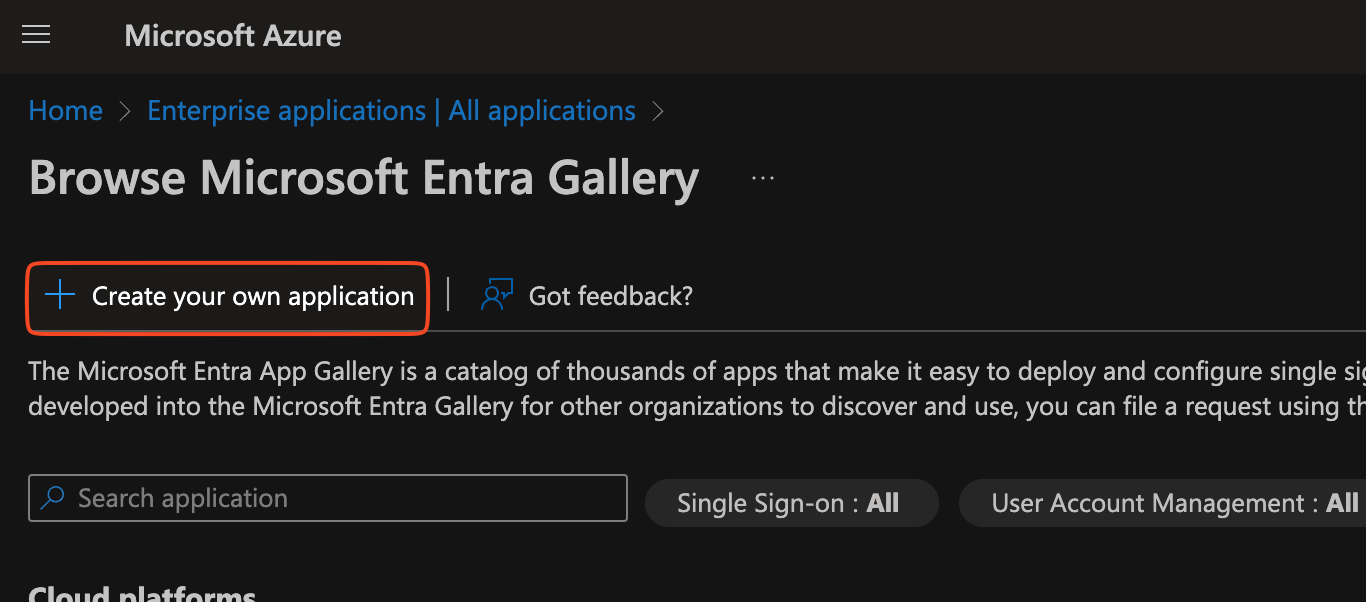This screenshot has height=602, width=1366.
Task: Click the magnifier icon in search box
Action: tap(53, 498)
